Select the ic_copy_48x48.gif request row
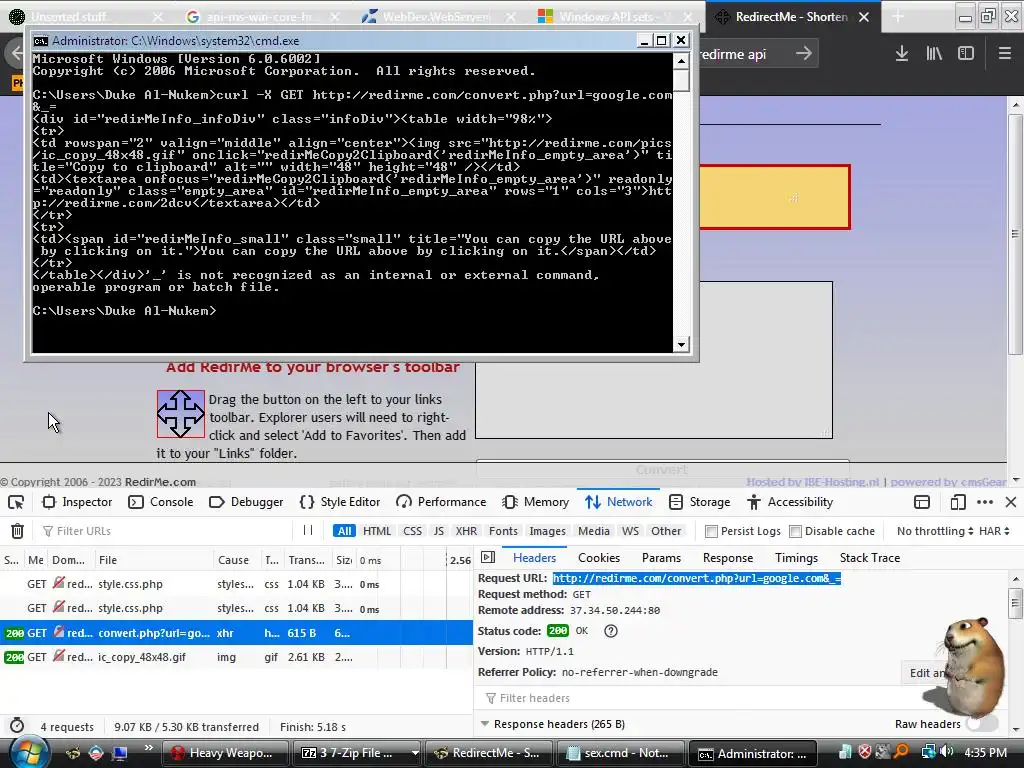The height and width of the screenshot is (768, 1024). (236, 657)
